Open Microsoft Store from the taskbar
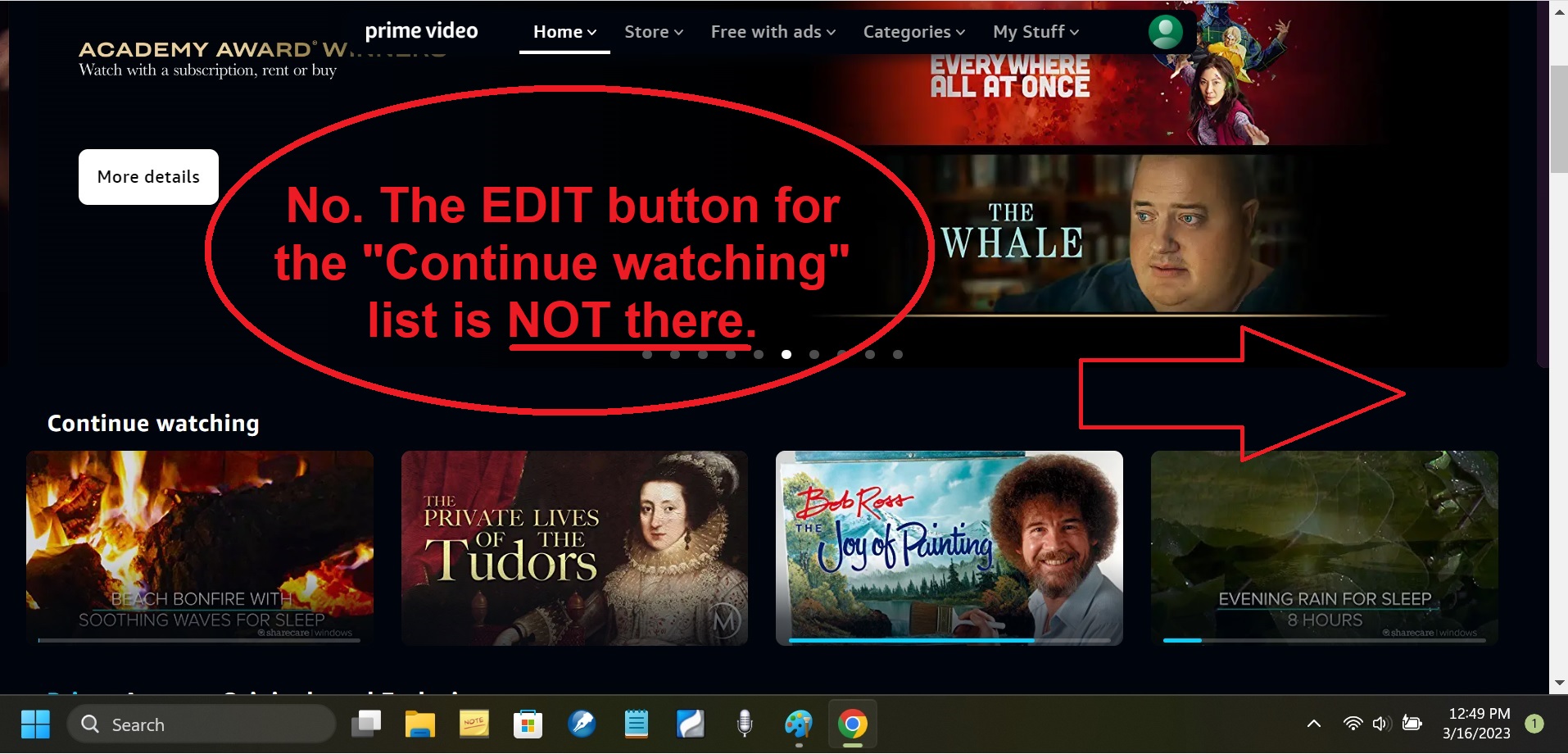 click(528, 724)
